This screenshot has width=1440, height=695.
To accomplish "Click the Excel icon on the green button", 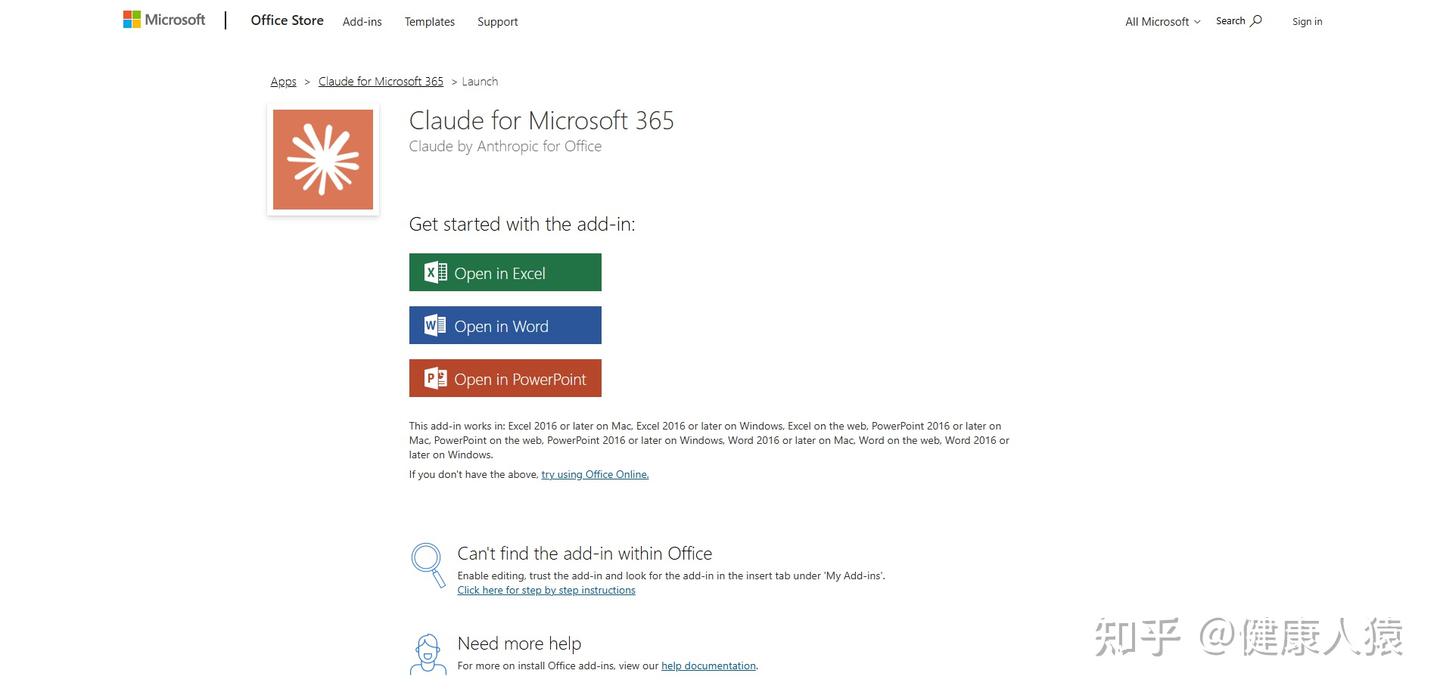I will click(435, 273).
